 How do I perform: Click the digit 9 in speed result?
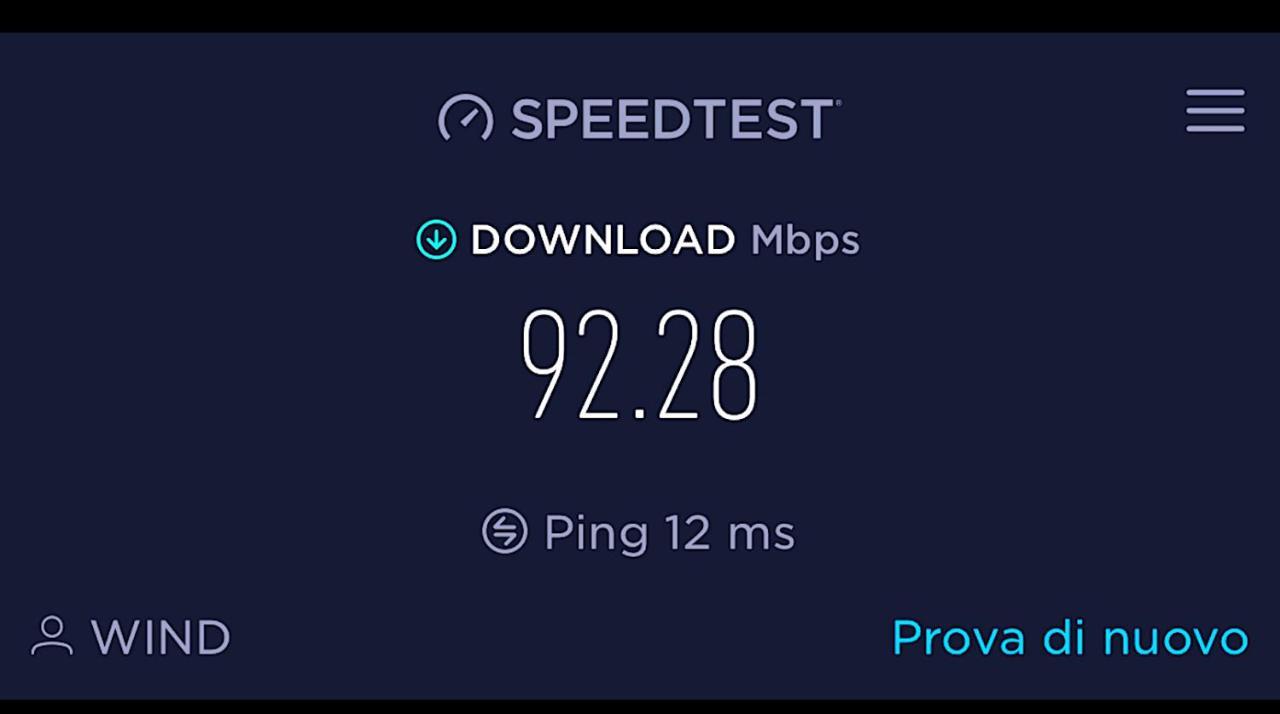click(x=547, y=365)
